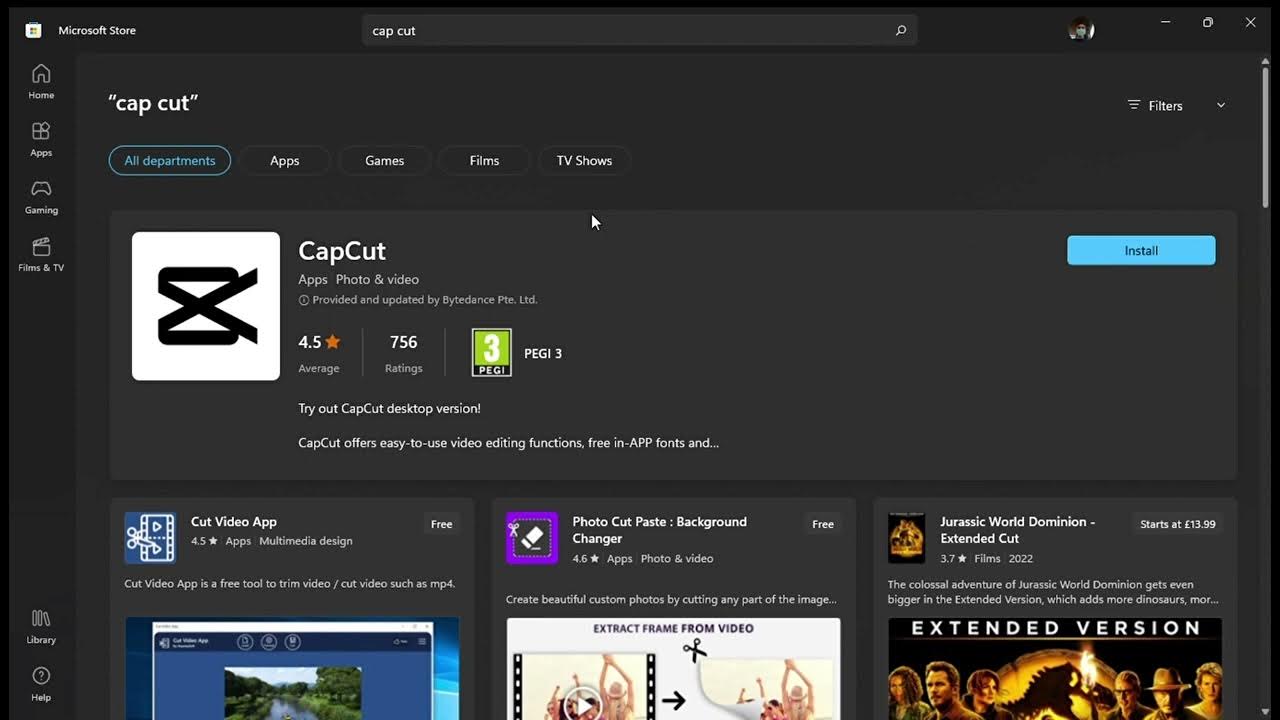Click the Photo Cut Paste app icon
Image resolution: width=1280 pixels, height=720 pixels.
click(x=532, y=538)
